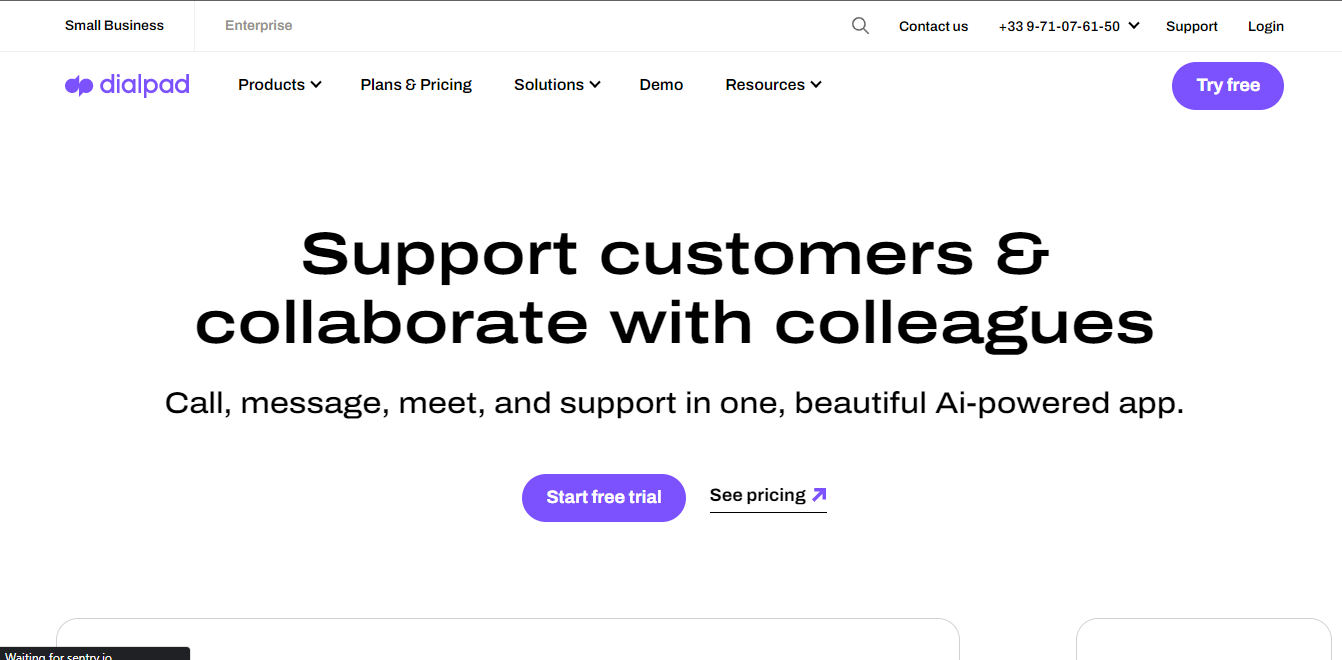Open the Contact us link
Viewport: 1342px width, 660px height.
coord(933,27)
